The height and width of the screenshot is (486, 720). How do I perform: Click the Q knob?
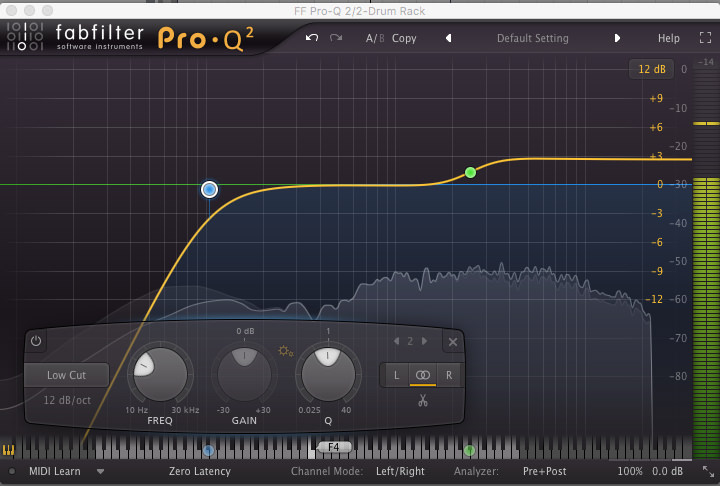coord(328,374)
